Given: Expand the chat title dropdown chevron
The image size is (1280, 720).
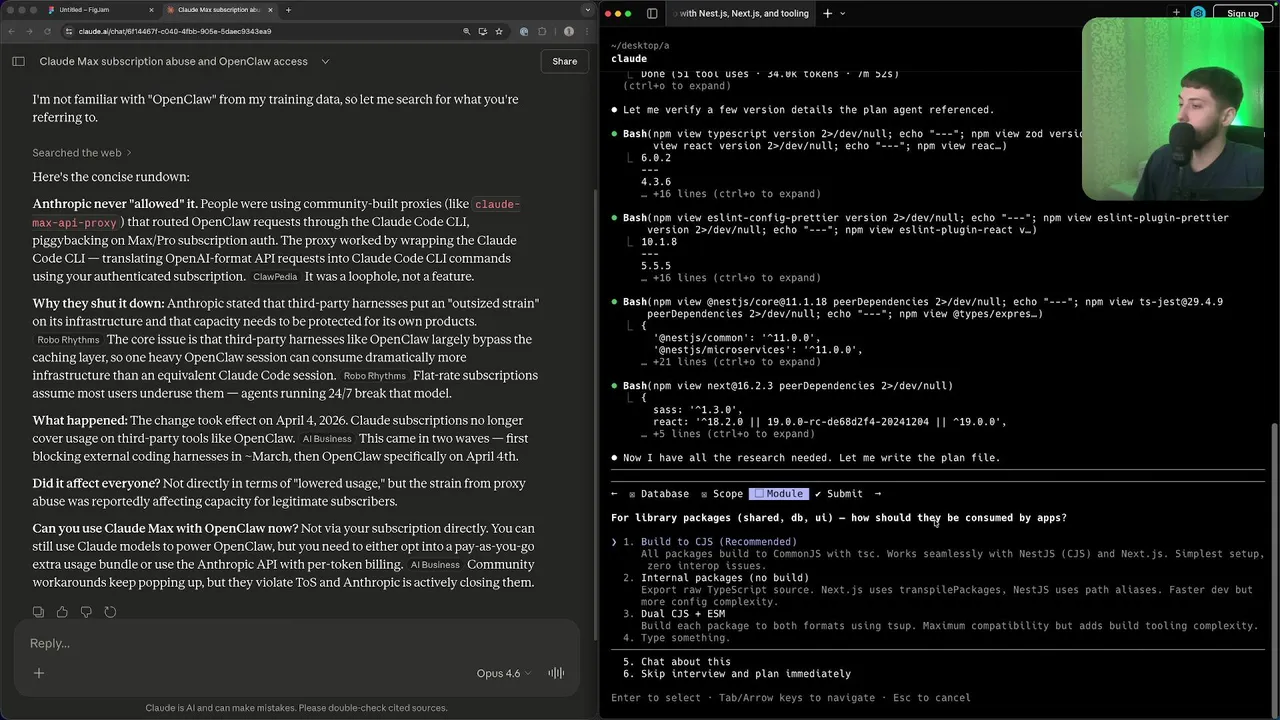Looking at the screenshot, I should click(x=325, y=61).
